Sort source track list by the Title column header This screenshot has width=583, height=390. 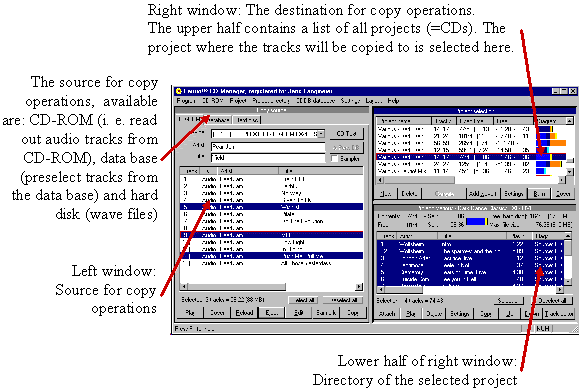[x=321, y=171]
